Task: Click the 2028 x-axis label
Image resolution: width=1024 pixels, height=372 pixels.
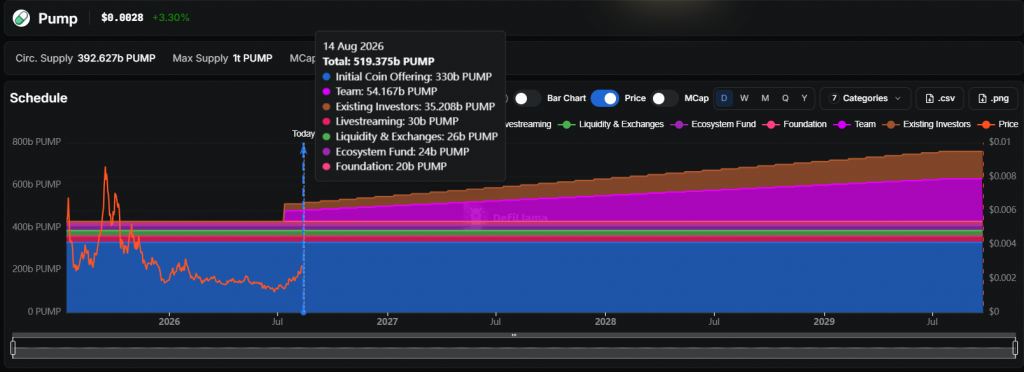Action: click(x=605, y=322)
